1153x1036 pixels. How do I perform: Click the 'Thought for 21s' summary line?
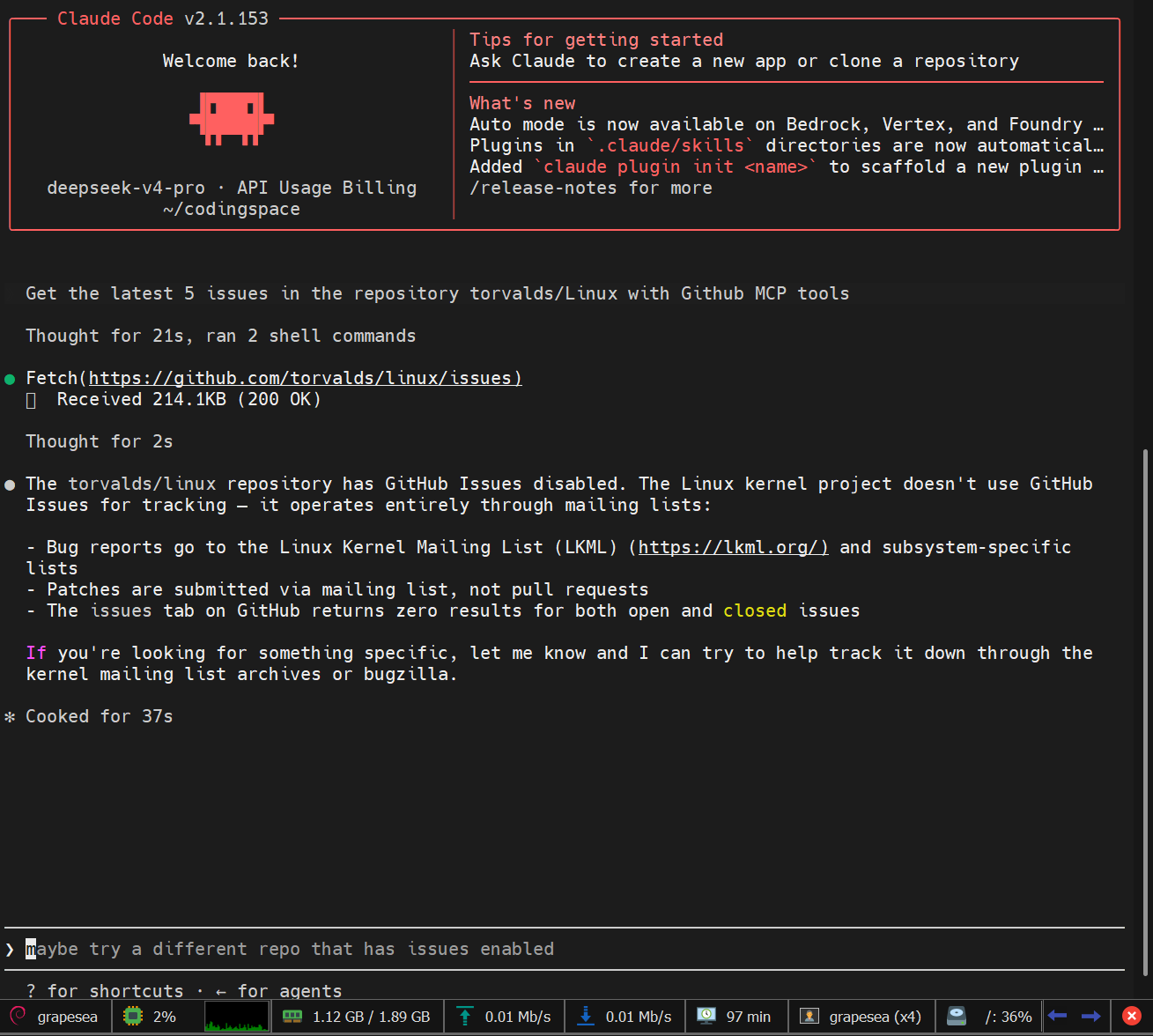click(220, 336)
